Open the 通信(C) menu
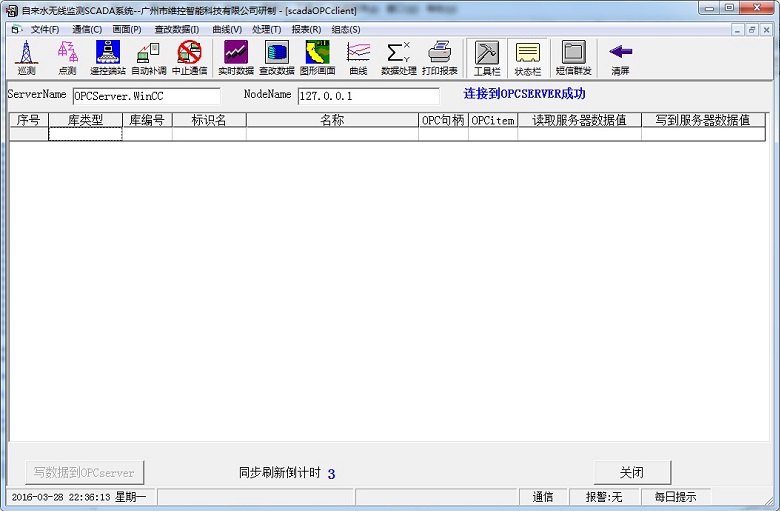780x511 pixels. 87,29
